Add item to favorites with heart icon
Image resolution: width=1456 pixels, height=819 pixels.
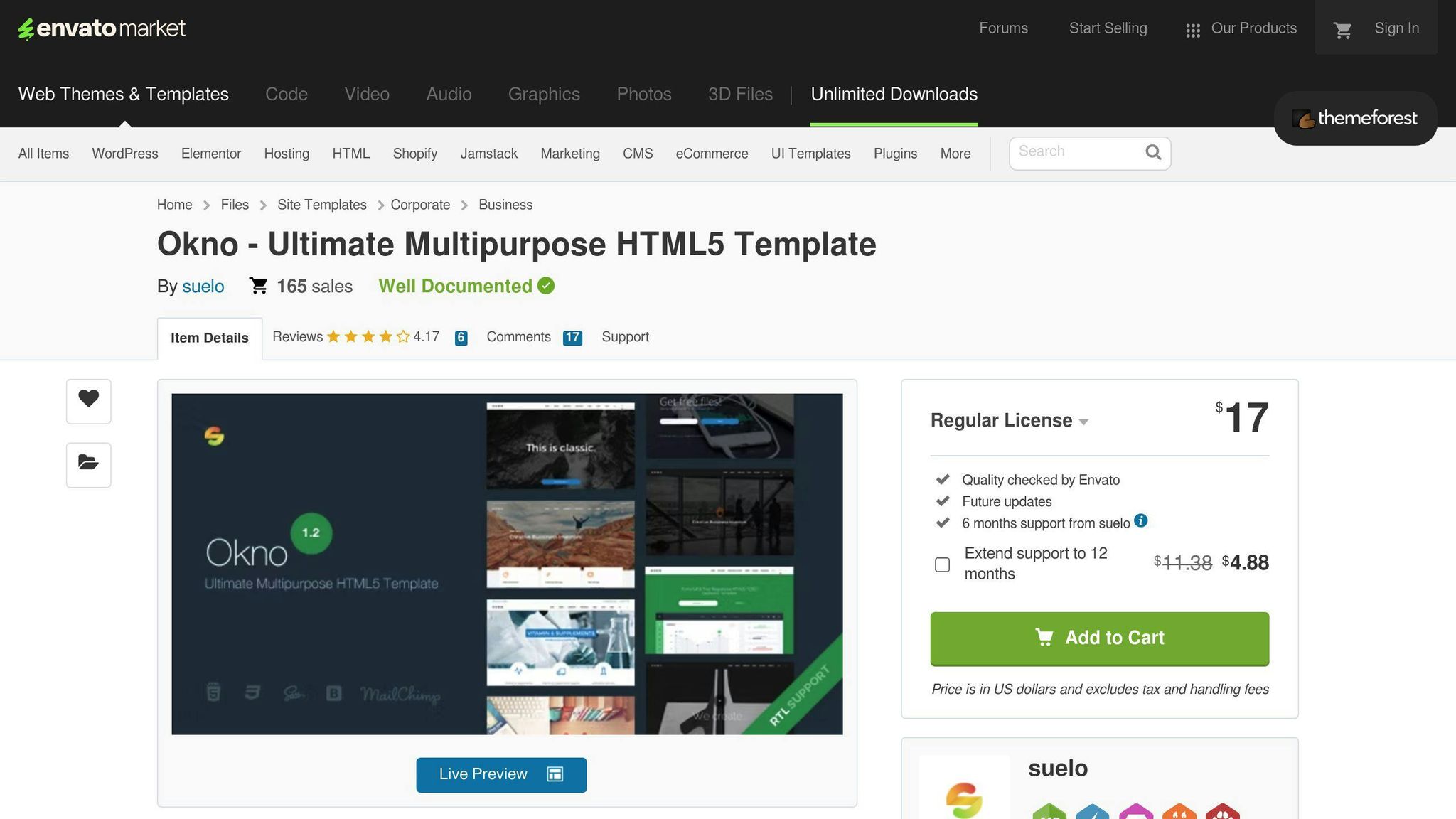(x=89, y=401)
